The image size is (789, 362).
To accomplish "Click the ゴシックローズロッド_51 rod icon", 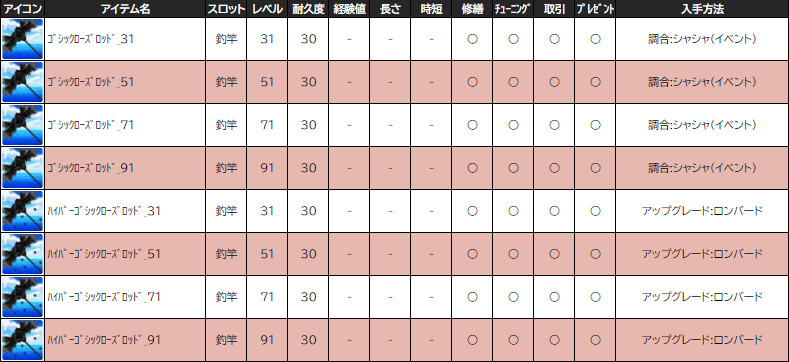I will (22, 82).
